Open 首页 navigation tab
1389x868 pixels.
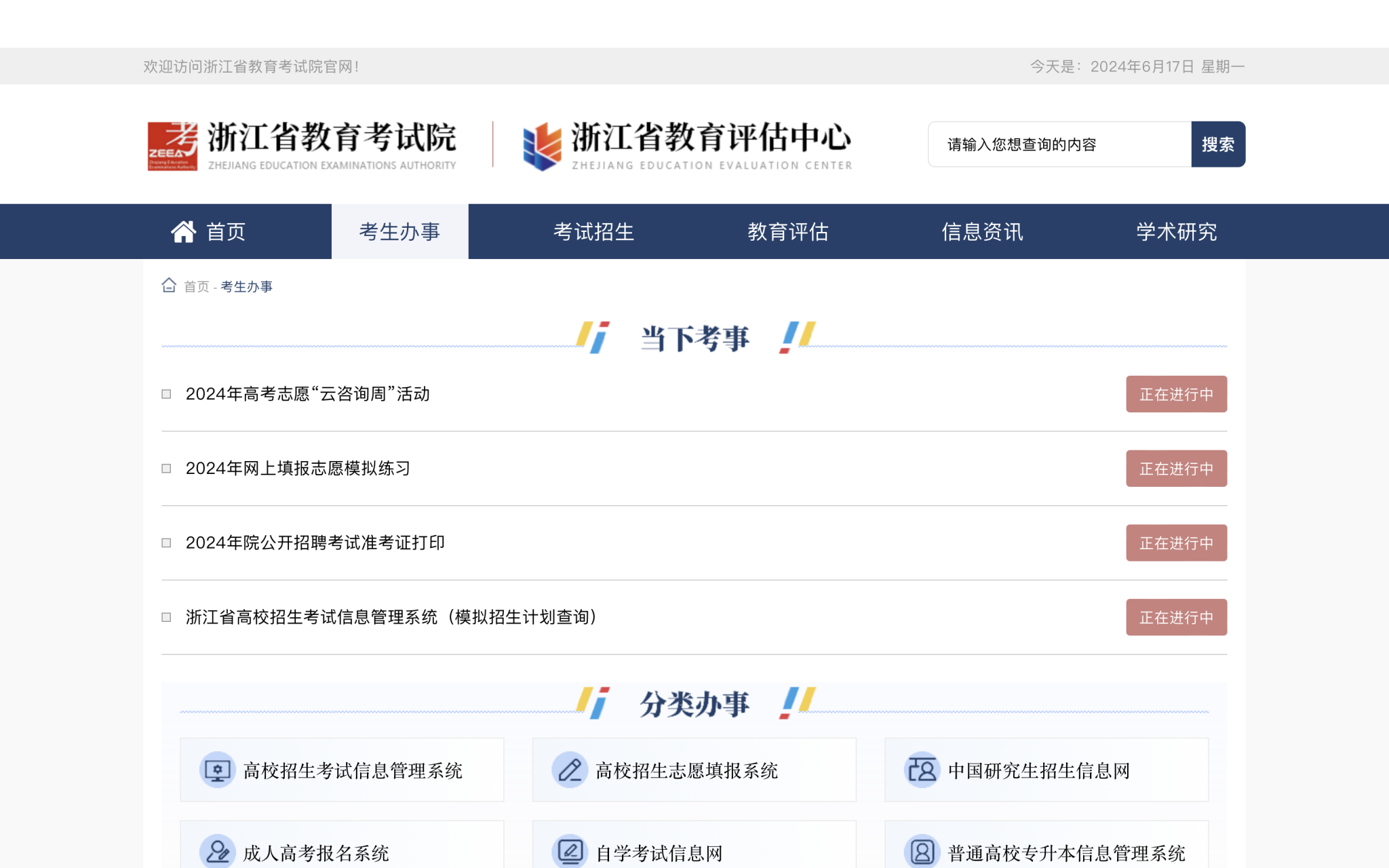[x=208, y=231]
